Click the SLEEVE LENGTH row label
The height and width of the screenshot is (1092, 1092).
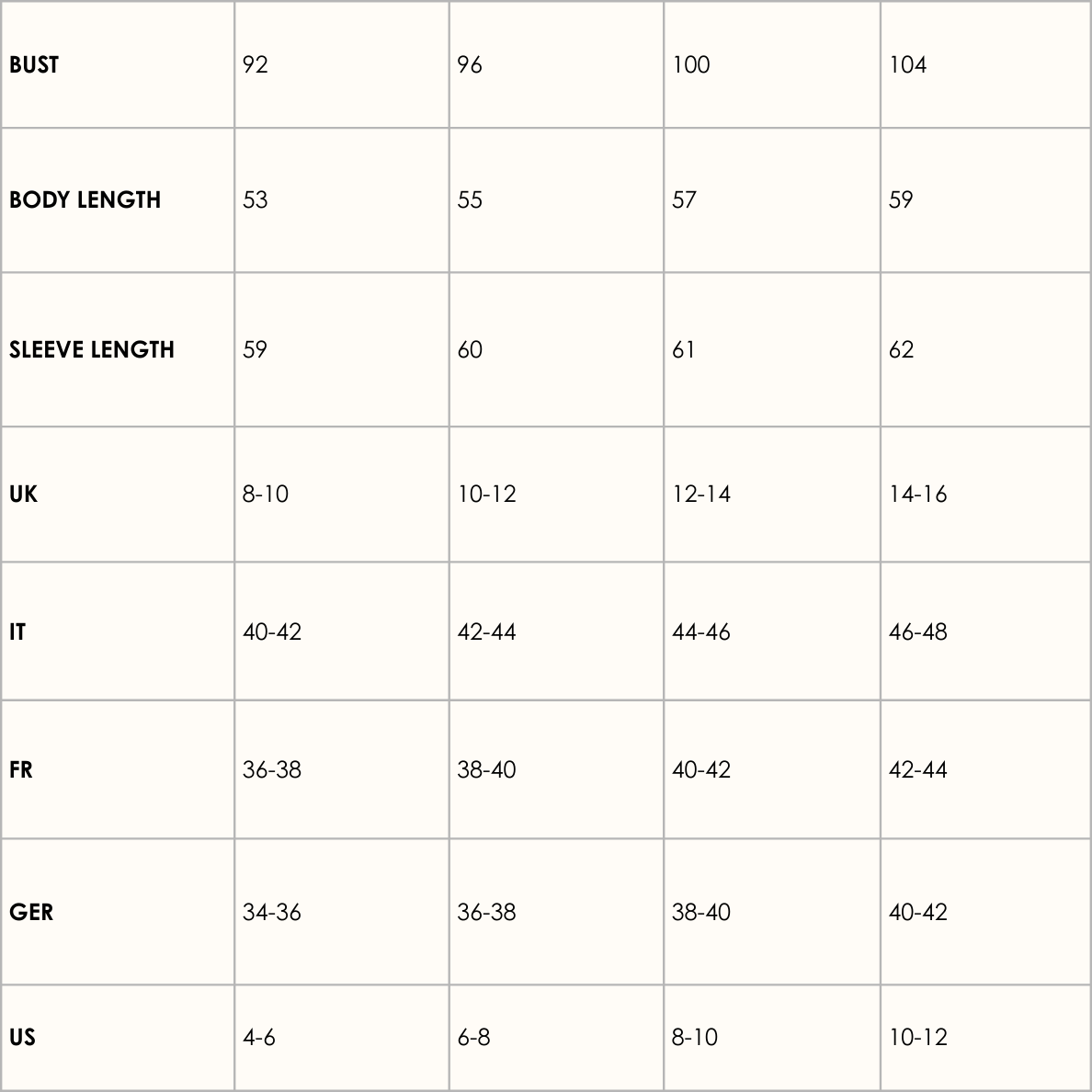(x=92, y=349)
